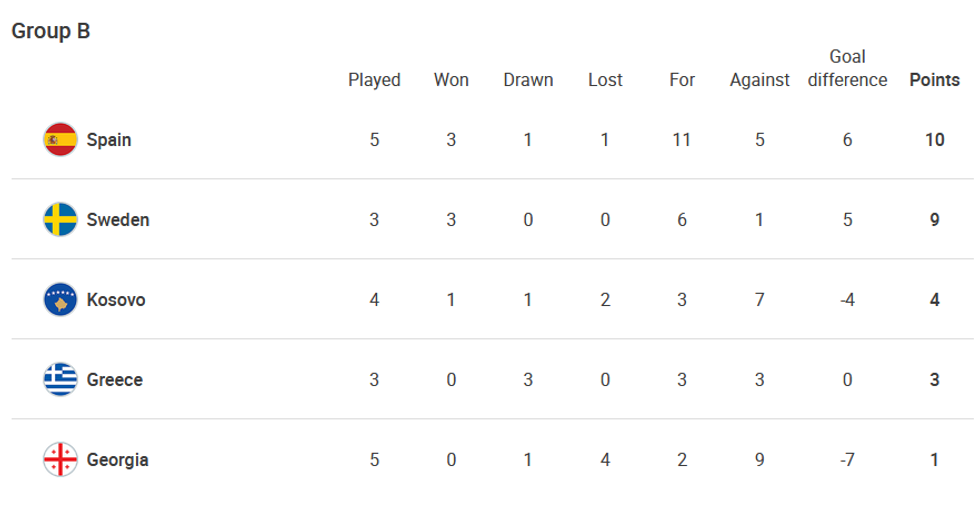Click the Group B heading
This screenshot has height=523, width=980.
(x=51, y=31)
